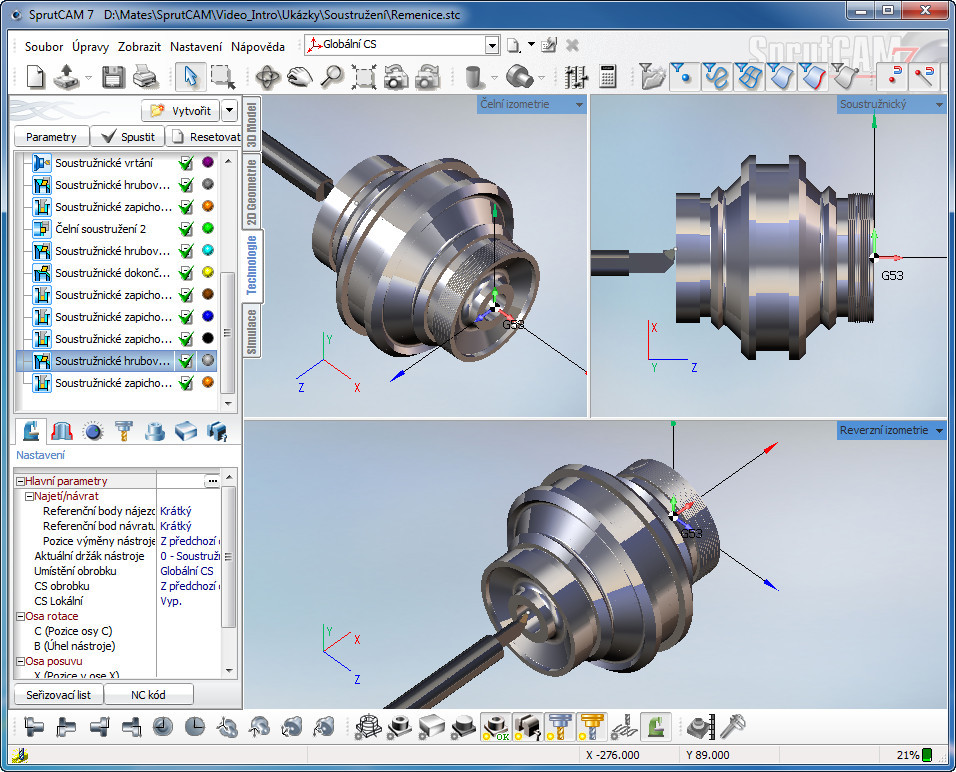This screenshot has width=956, height=772.
Task: Click the screw icon in bottom toolbar
Action: [731, 727]
